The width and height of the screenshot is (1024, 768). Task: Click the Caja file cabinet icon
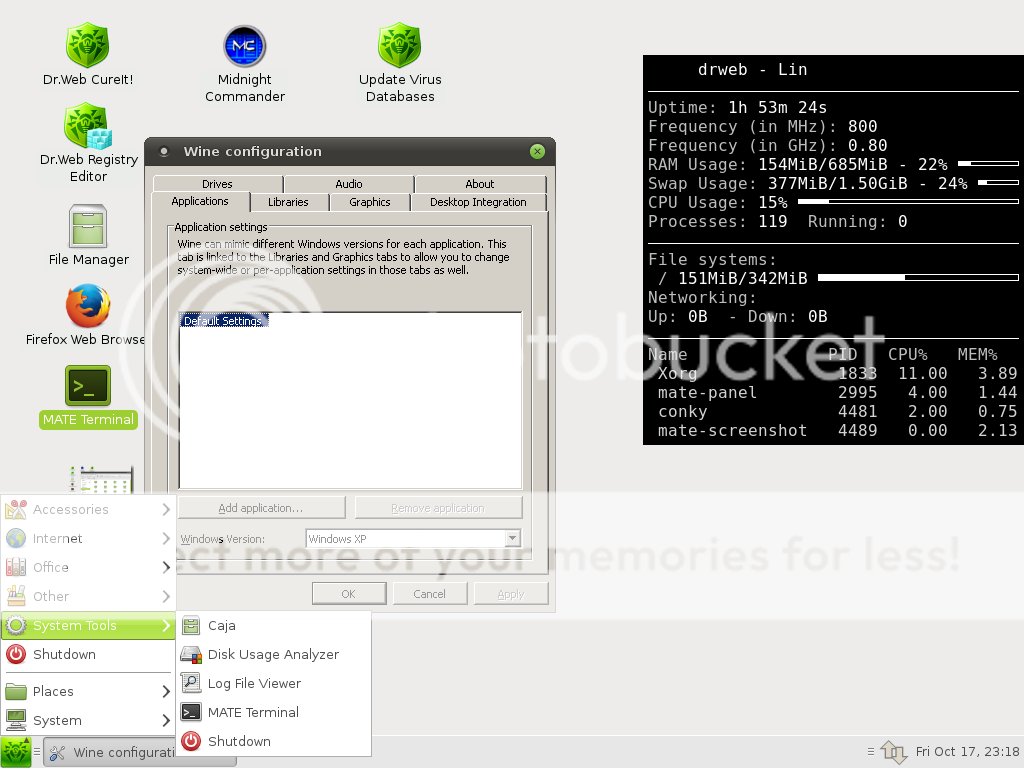pos(191,625)
